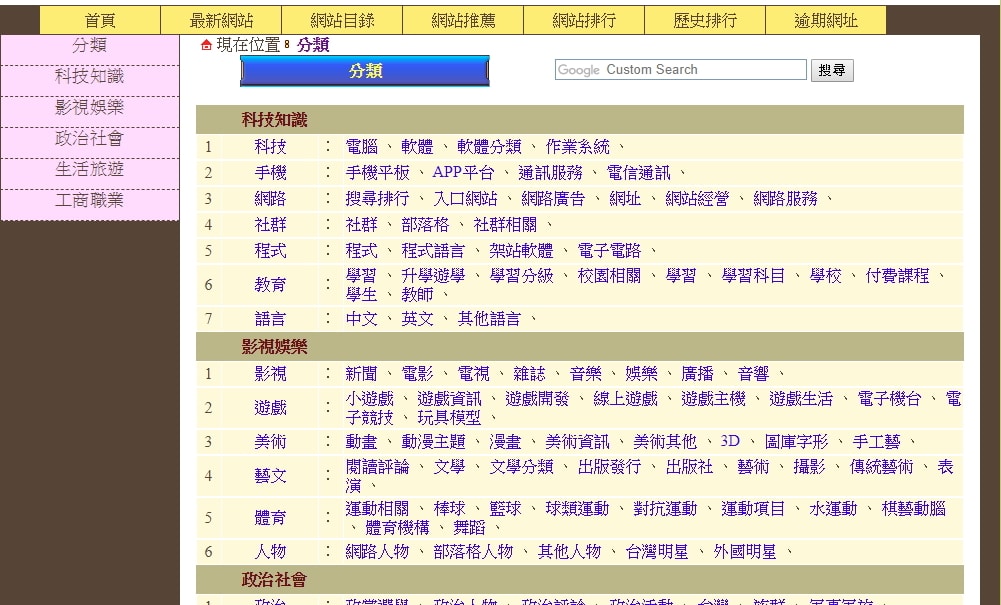This screenshot has height=605, width=1001.
Task: Open the 首頁 navigation tab
Action: [x=100, y=20]
